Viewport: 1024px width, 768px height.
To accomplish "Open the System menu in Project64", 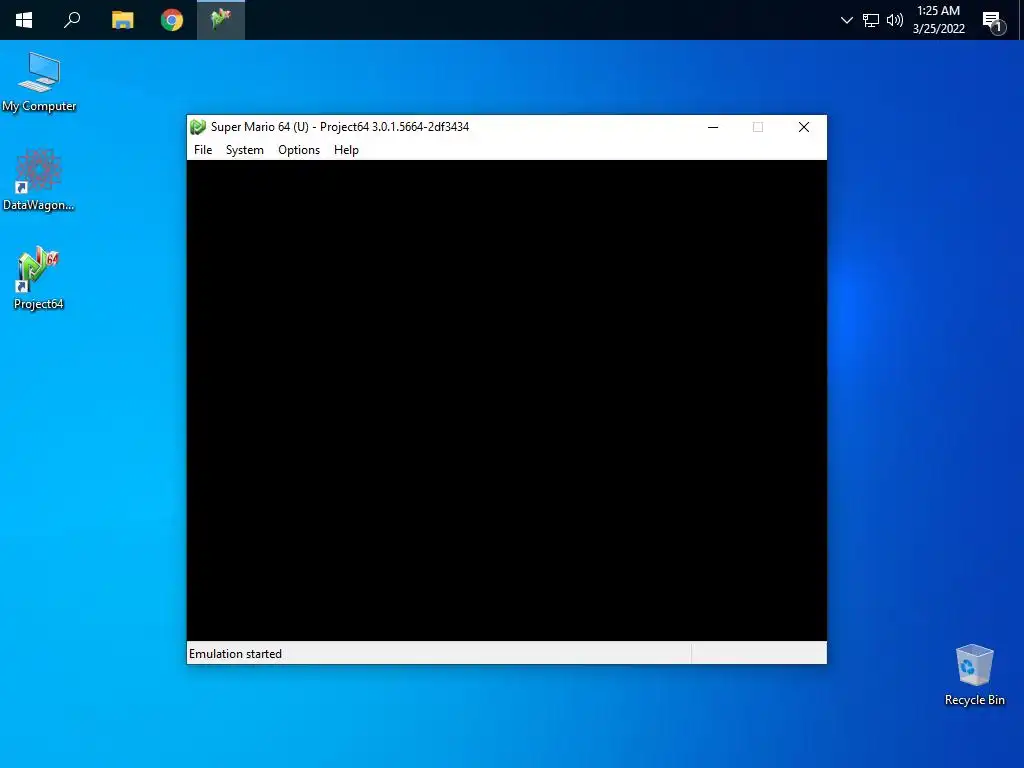I will point(245,150).
